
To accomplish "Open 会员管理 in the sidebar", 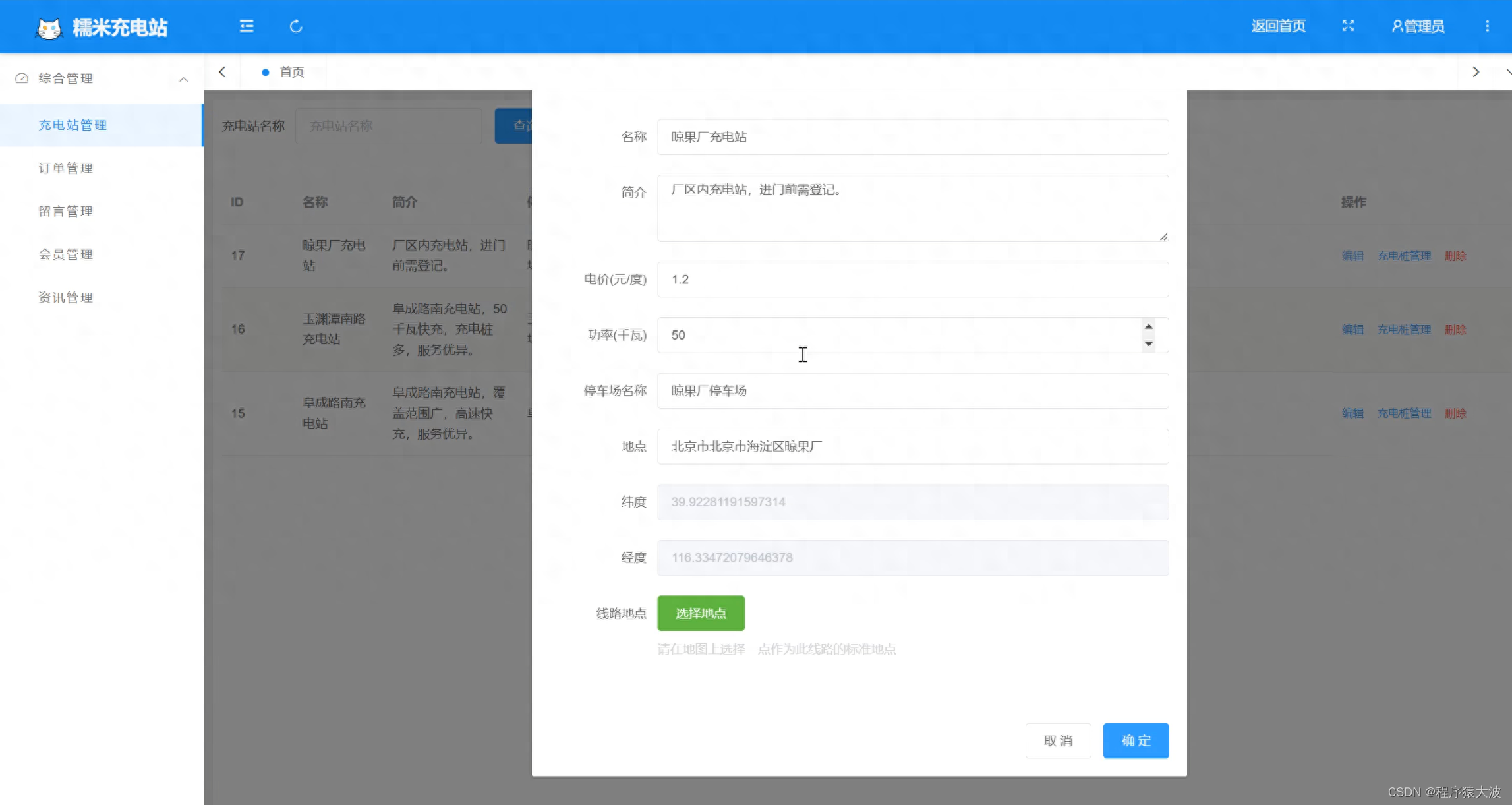I will click(66, 254).
